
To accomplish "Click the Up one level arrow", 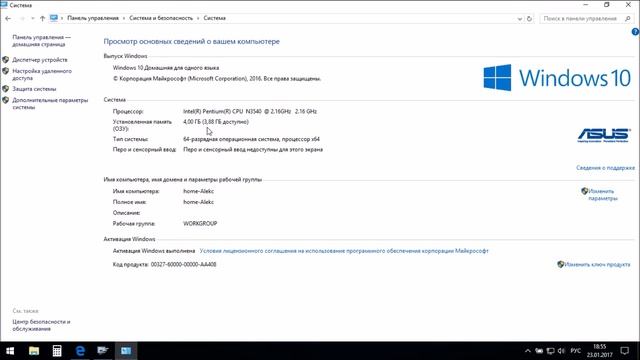I will [42, 18].
